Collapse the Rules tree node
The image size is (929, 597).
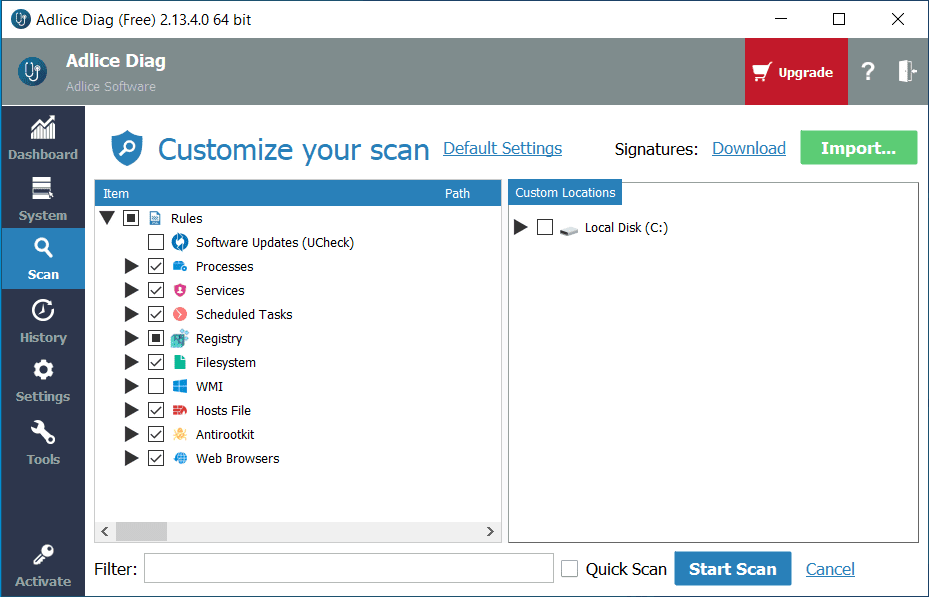click(107, 218)
